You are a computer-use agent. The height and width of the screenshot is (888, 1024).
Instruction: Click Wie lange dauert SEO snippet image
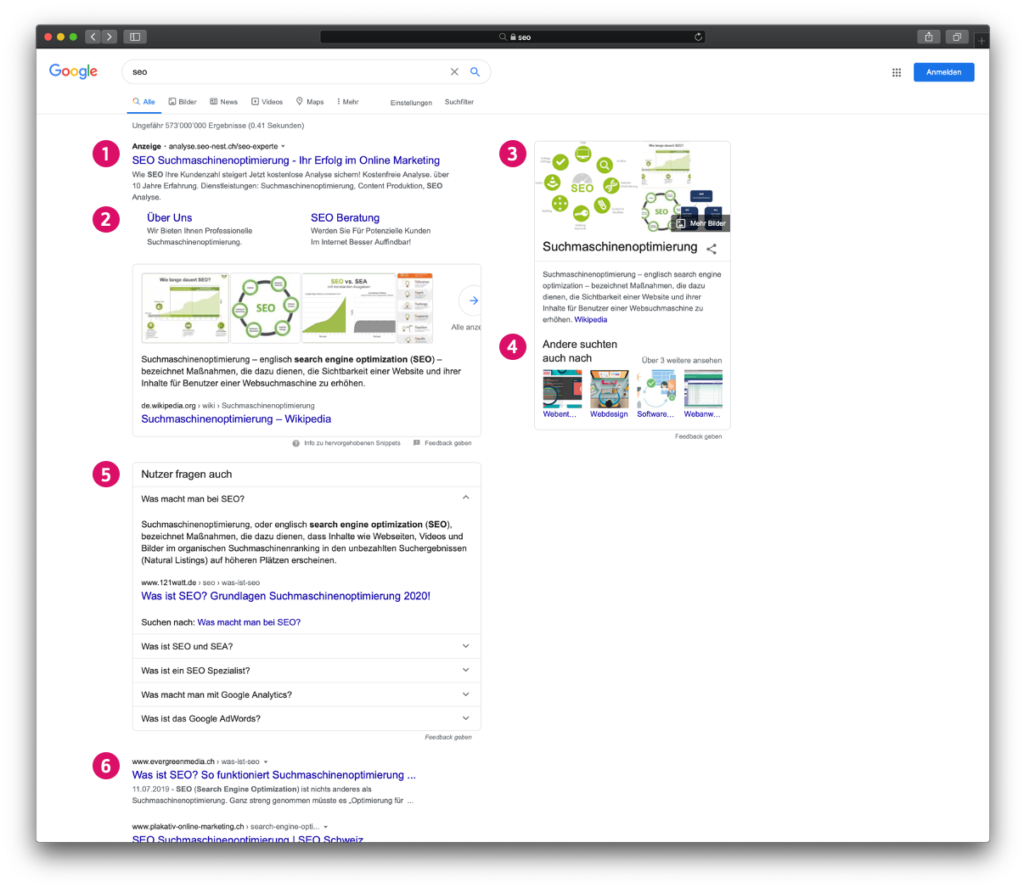(185, 308)
